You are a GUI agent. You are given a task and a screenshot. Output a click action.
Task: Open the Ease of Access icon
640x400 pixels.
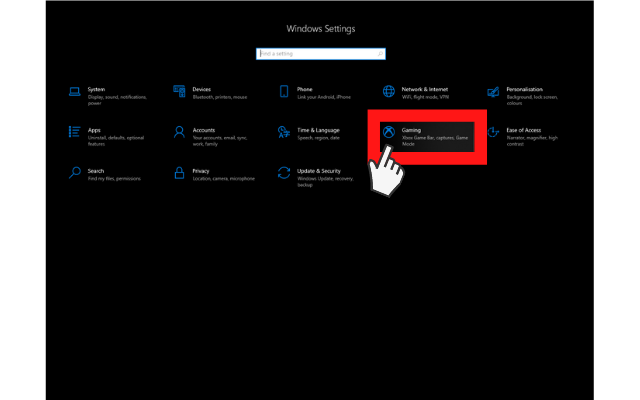point(493,132)
